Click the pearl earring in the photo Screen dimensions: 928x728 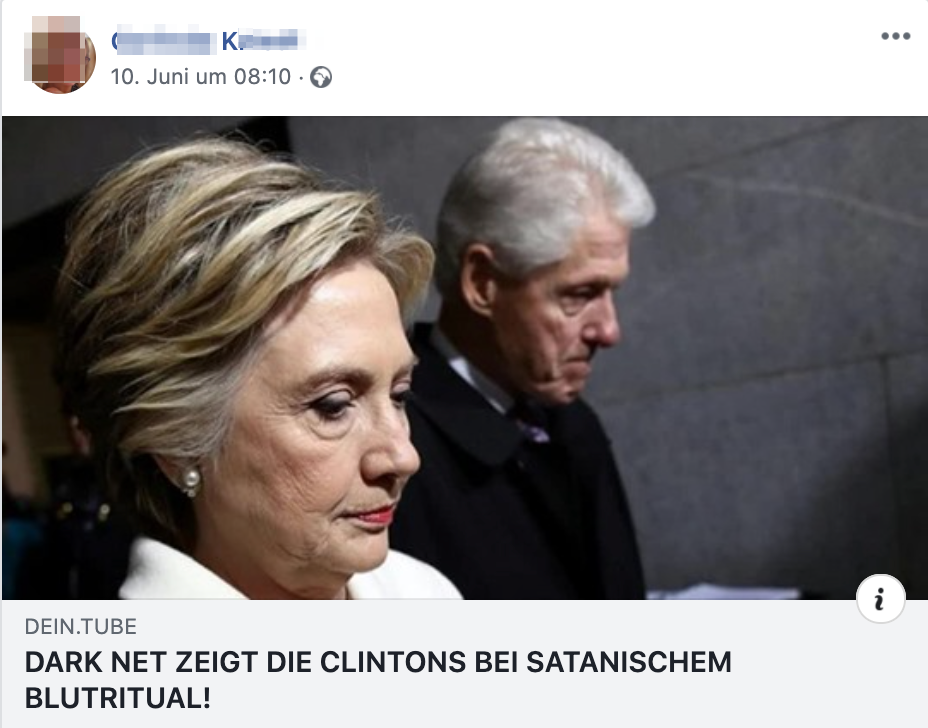point(191,481)
